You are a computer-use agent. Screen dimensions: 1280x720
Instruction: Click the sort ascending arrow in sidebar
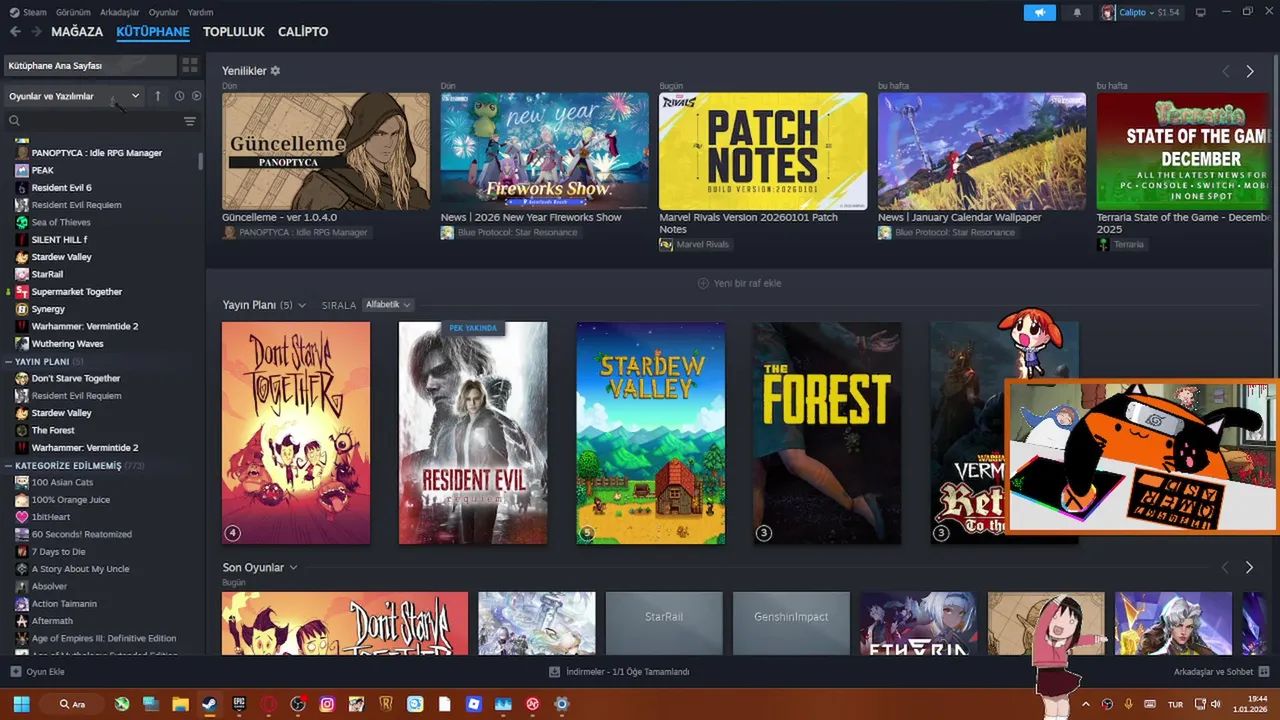(x=157, y=96)
